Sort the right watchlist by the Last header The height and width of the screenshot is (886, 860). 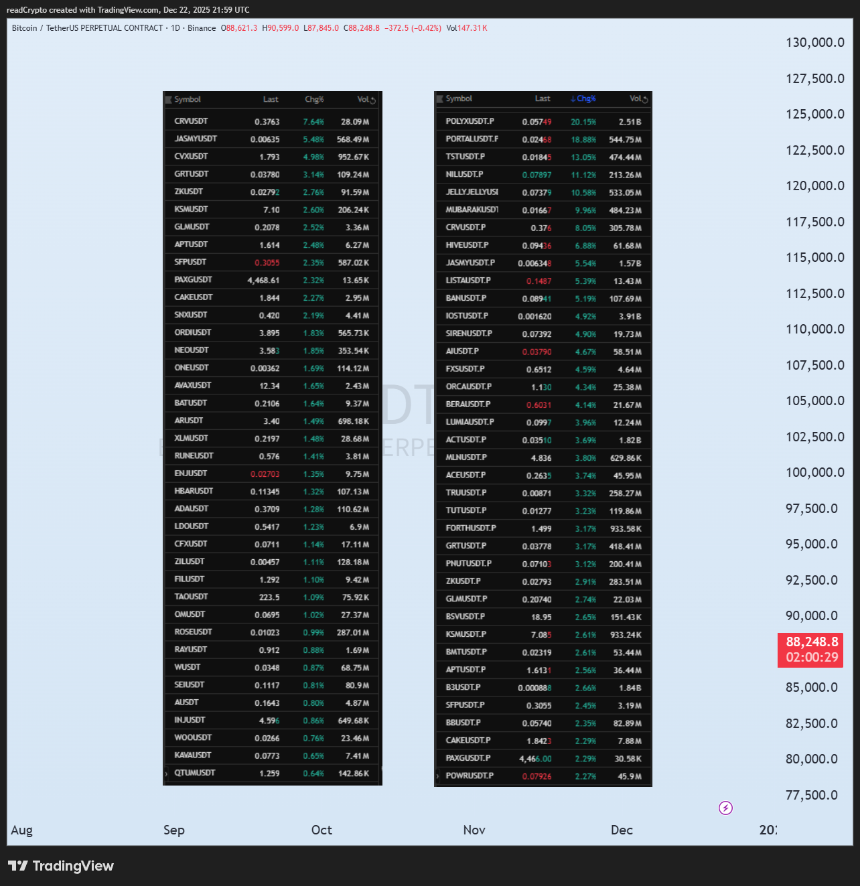(542, 98)
